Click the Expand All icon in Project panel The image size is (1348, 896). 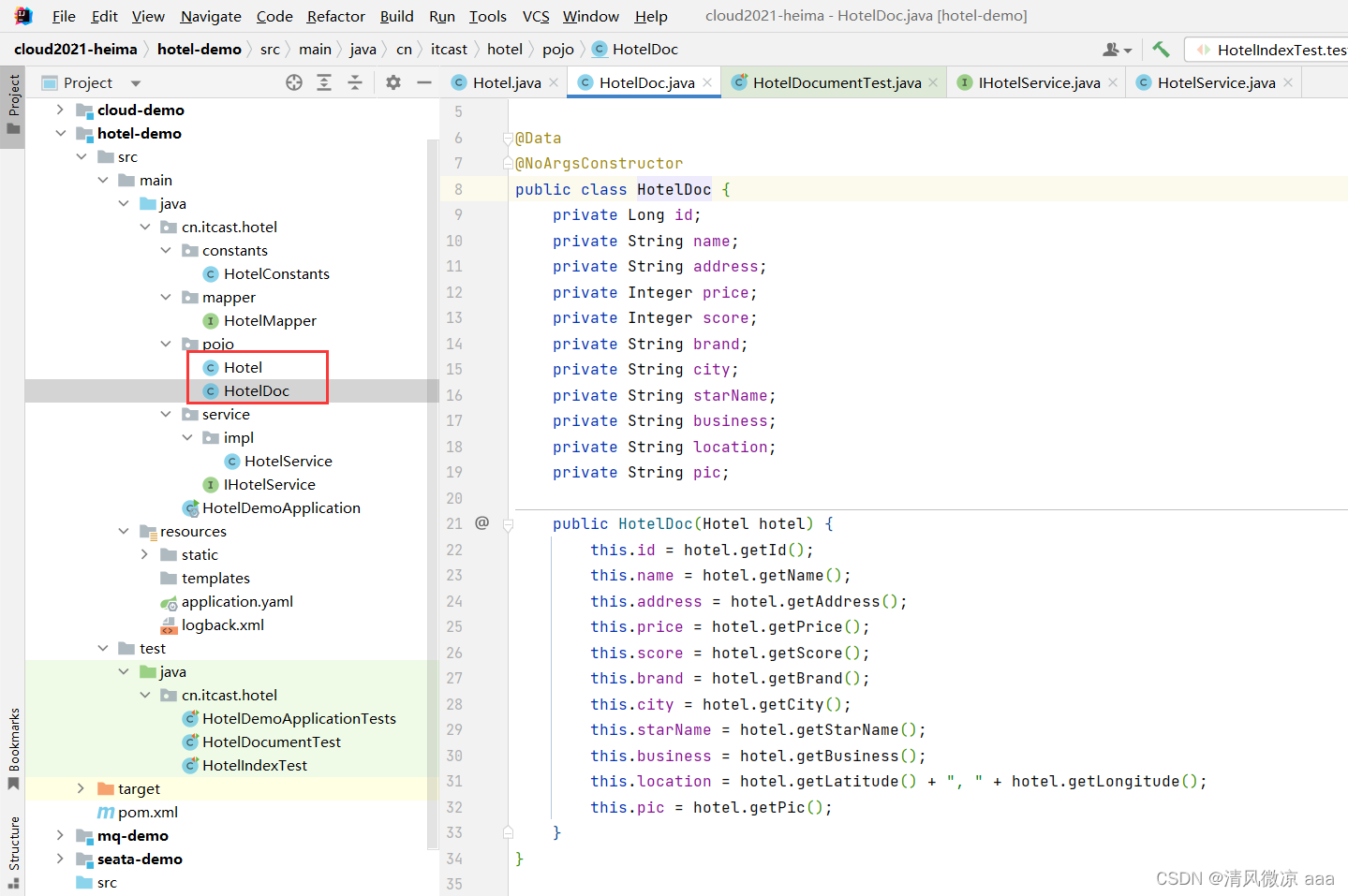pyautogui.click(x=324, y=82)
